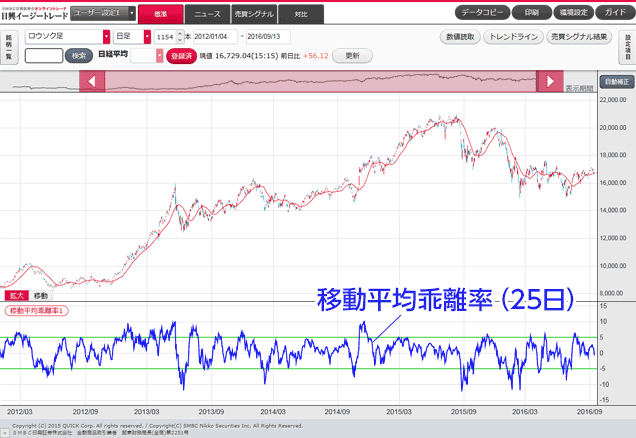Click the トレンドライン button

(516, 37)
